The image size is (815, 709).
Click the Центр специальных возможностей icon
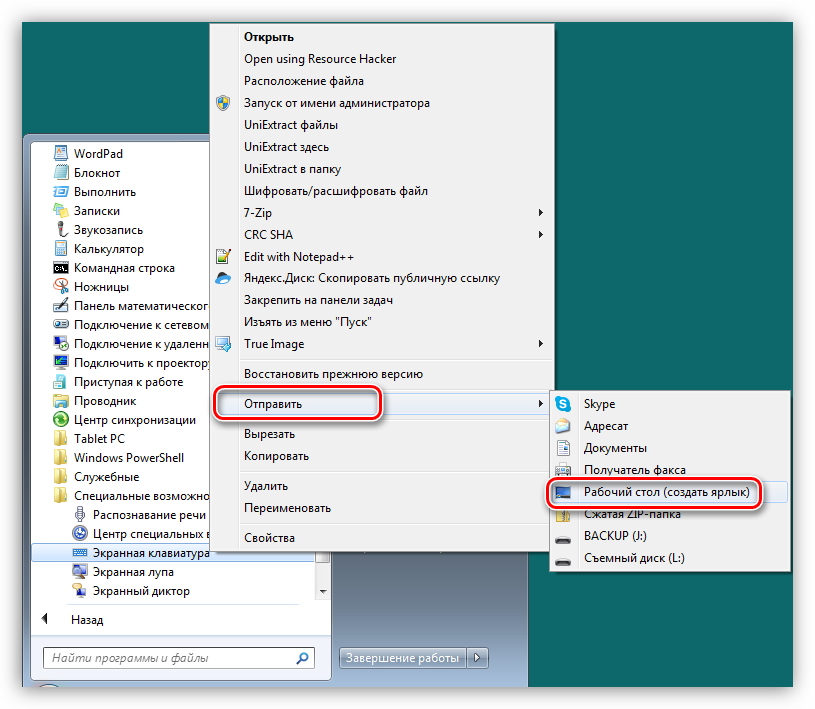click(x=80, y=533)
